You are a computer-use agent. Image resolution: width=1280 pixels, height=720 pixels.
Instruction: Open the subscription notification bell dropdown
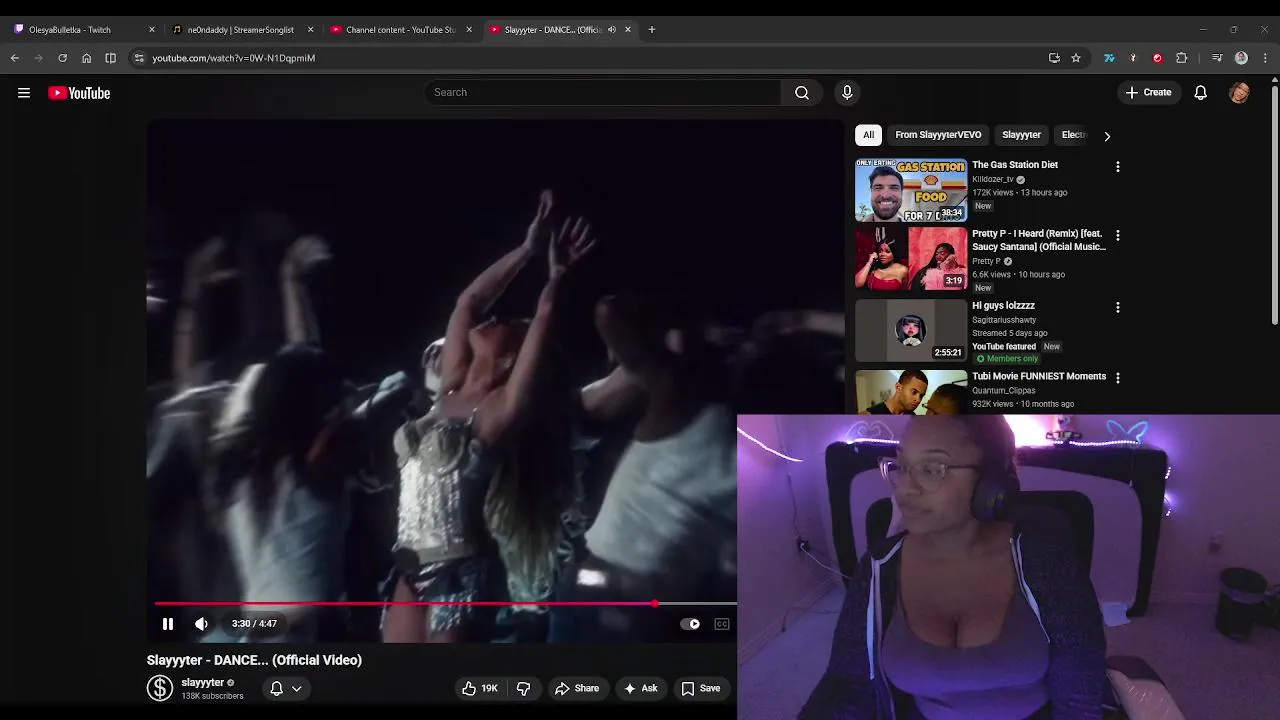pos(286,688)
